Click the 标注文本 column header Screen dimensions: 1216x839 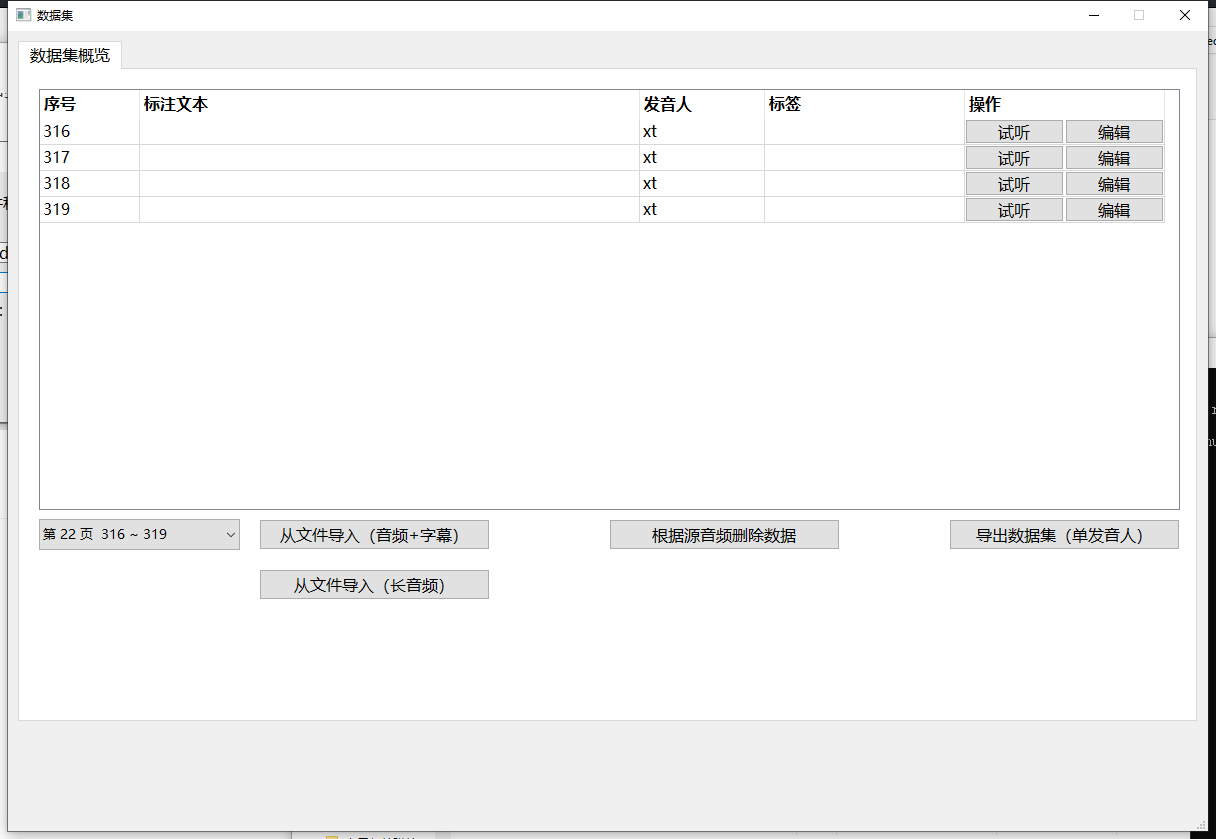click(389, 104)
